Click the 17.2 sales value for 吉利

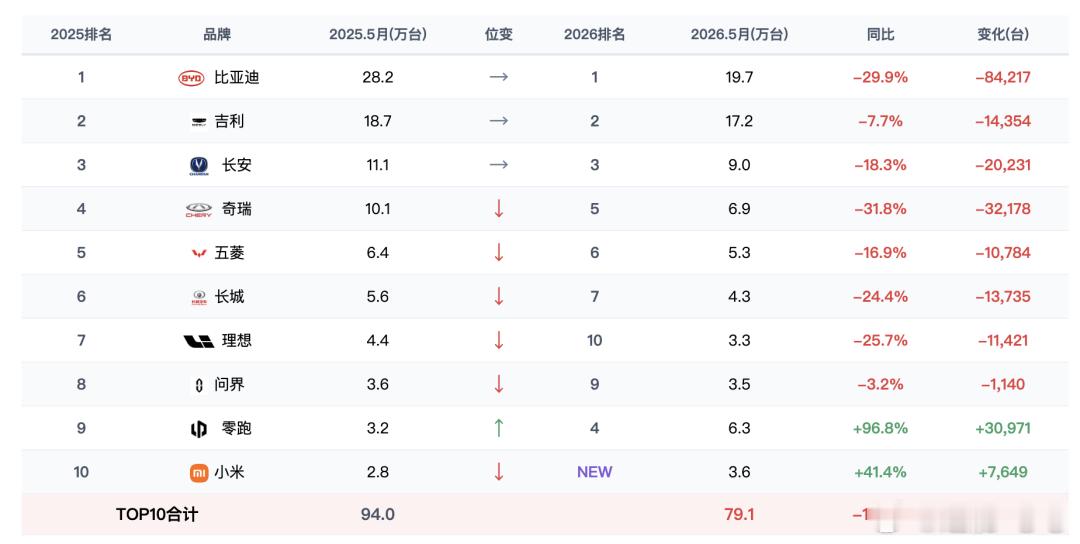739,121
